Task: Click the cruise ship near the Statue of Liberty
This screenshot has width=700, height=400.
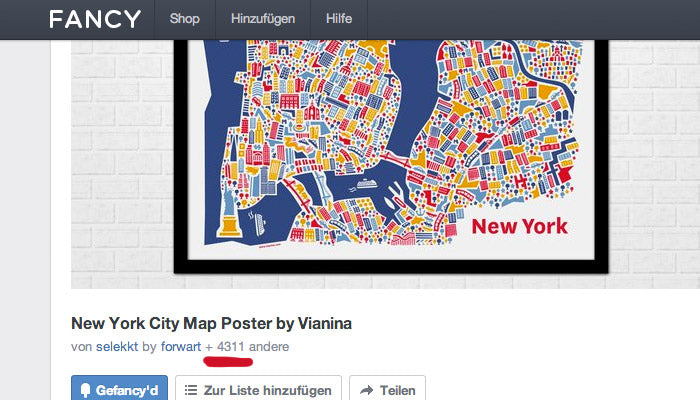Action: point(260,224)
